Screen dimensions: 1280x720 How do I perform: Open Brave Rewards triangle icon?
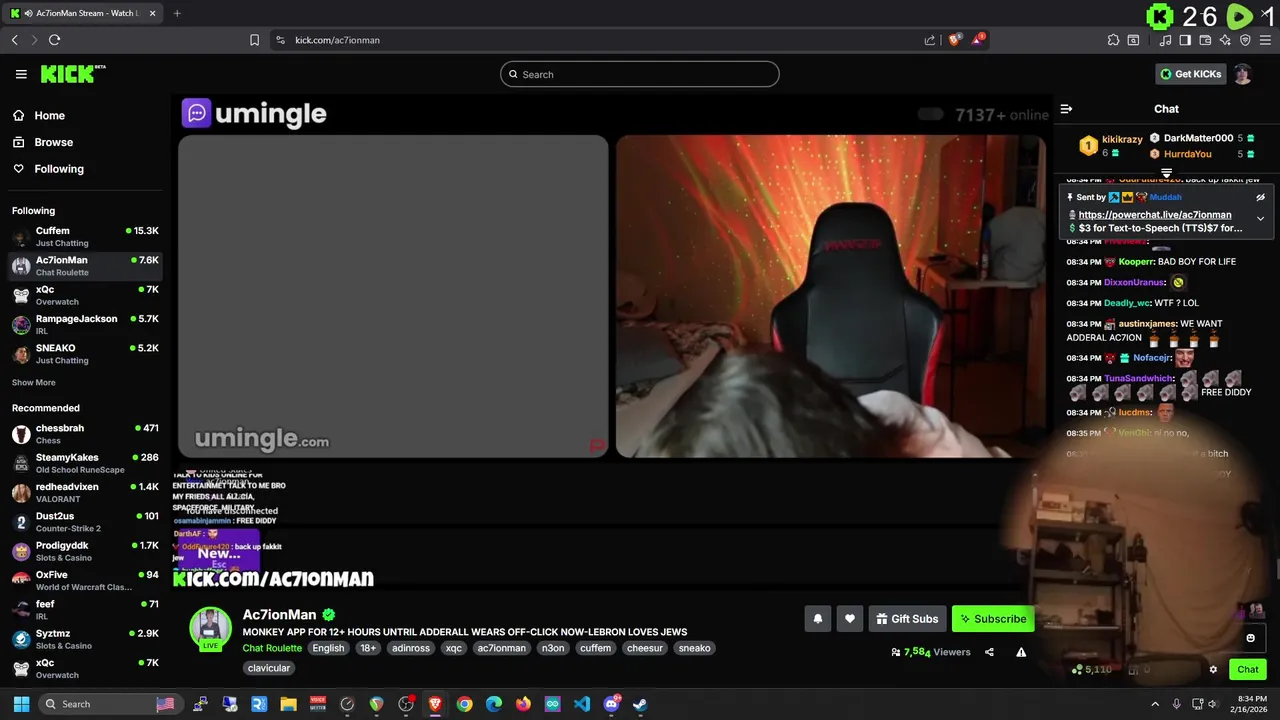pos(979,40)
